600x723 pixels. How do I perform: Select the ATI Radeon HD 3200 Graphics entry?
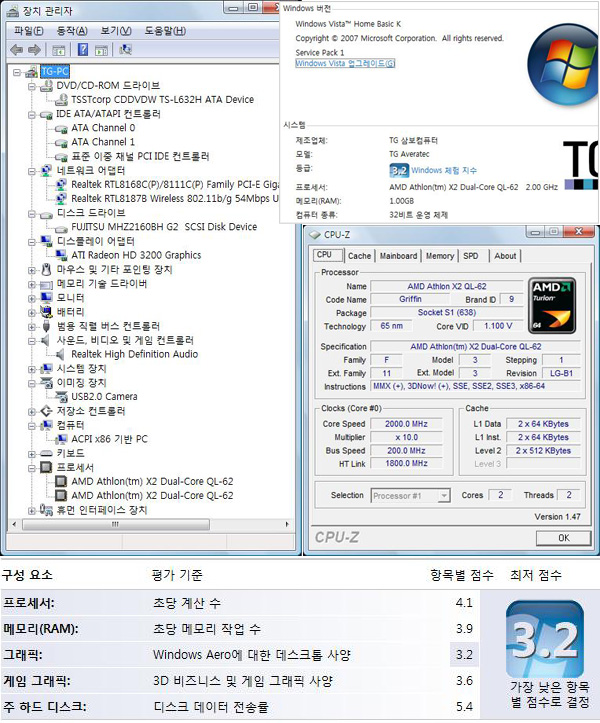[136, 255]
